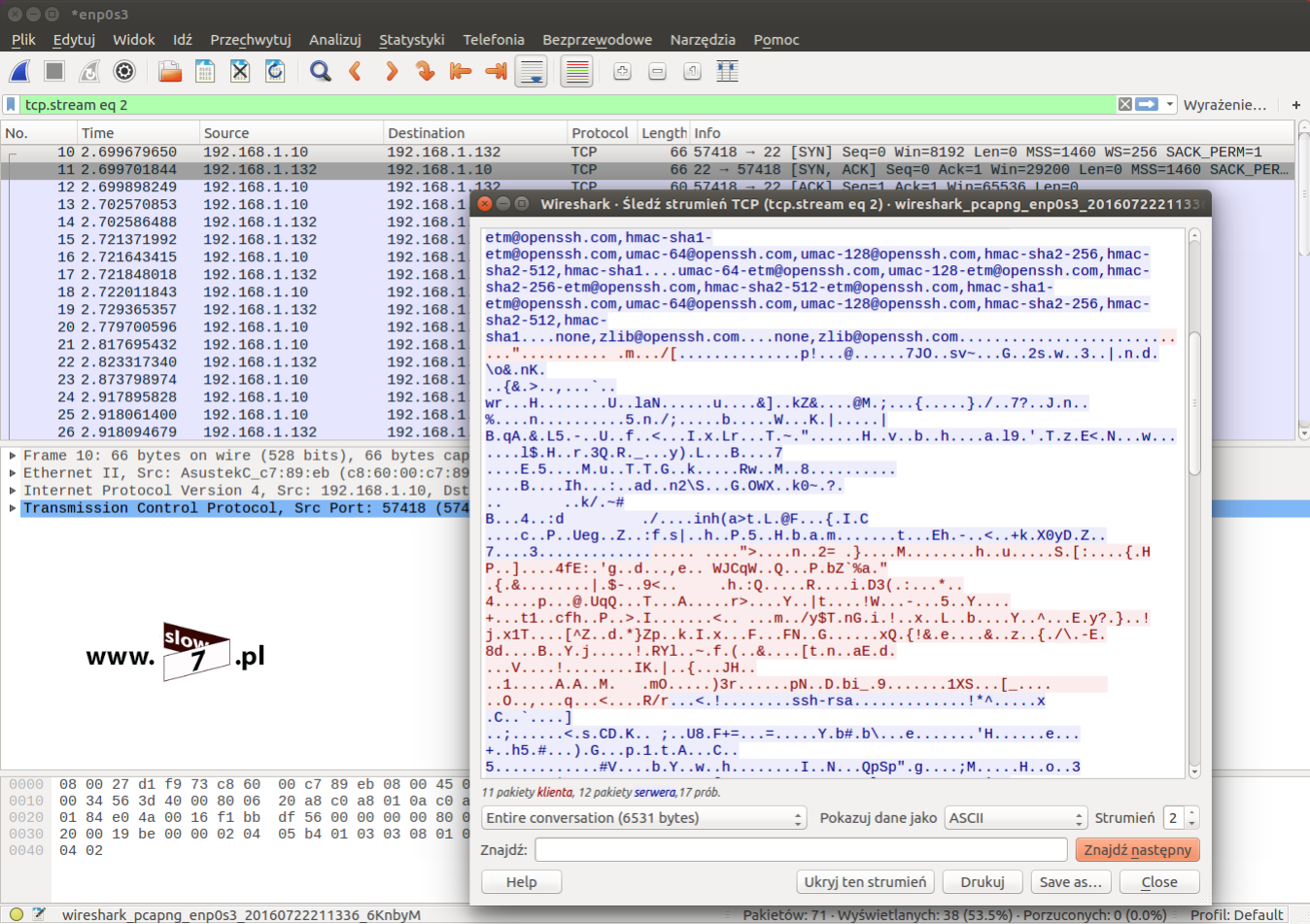Click the filter bookmark icon
1310x924 pixels.
coord(11,104)
